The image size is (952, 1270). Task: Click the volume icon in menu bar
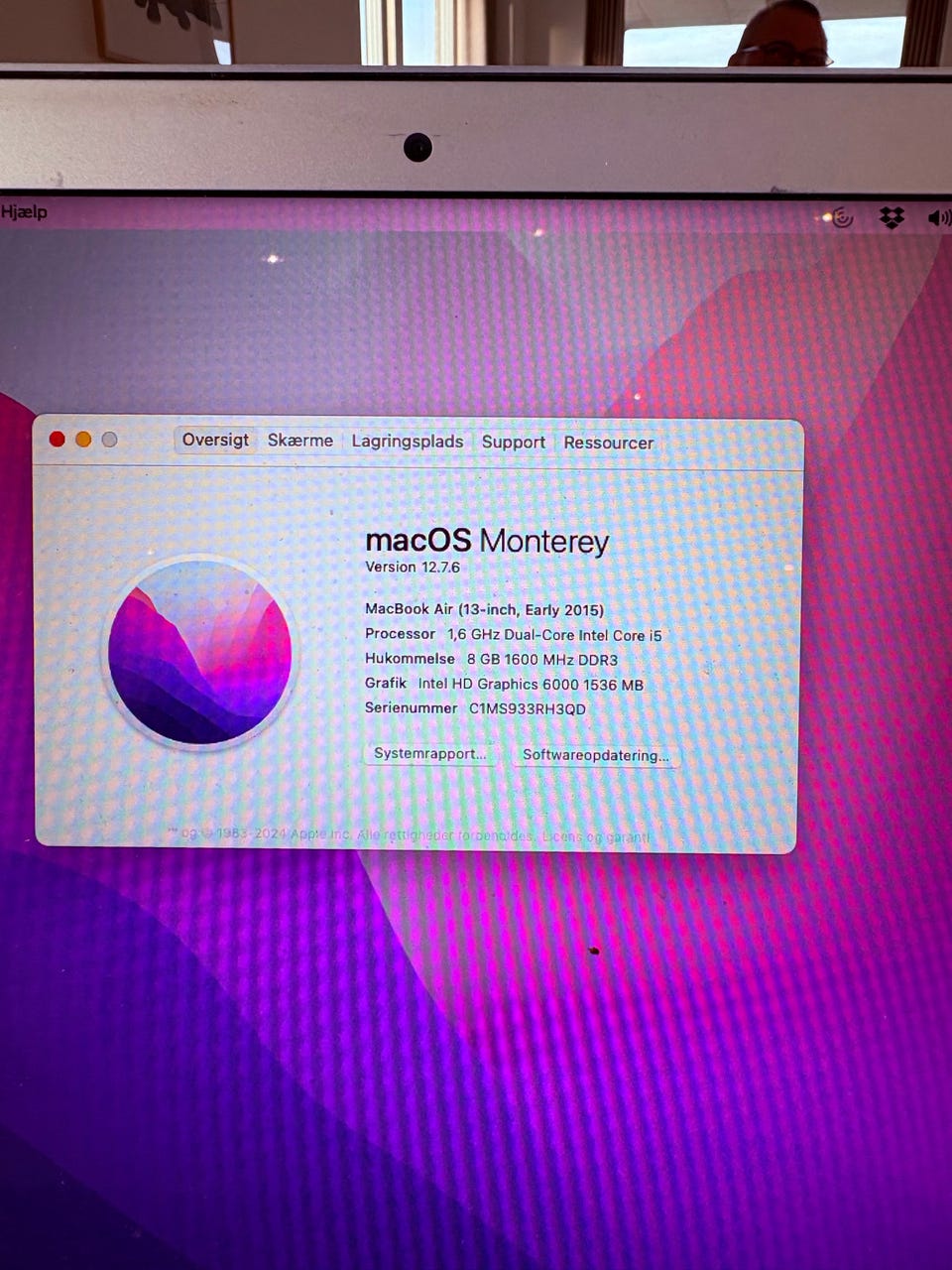click(x=939, y=217)
